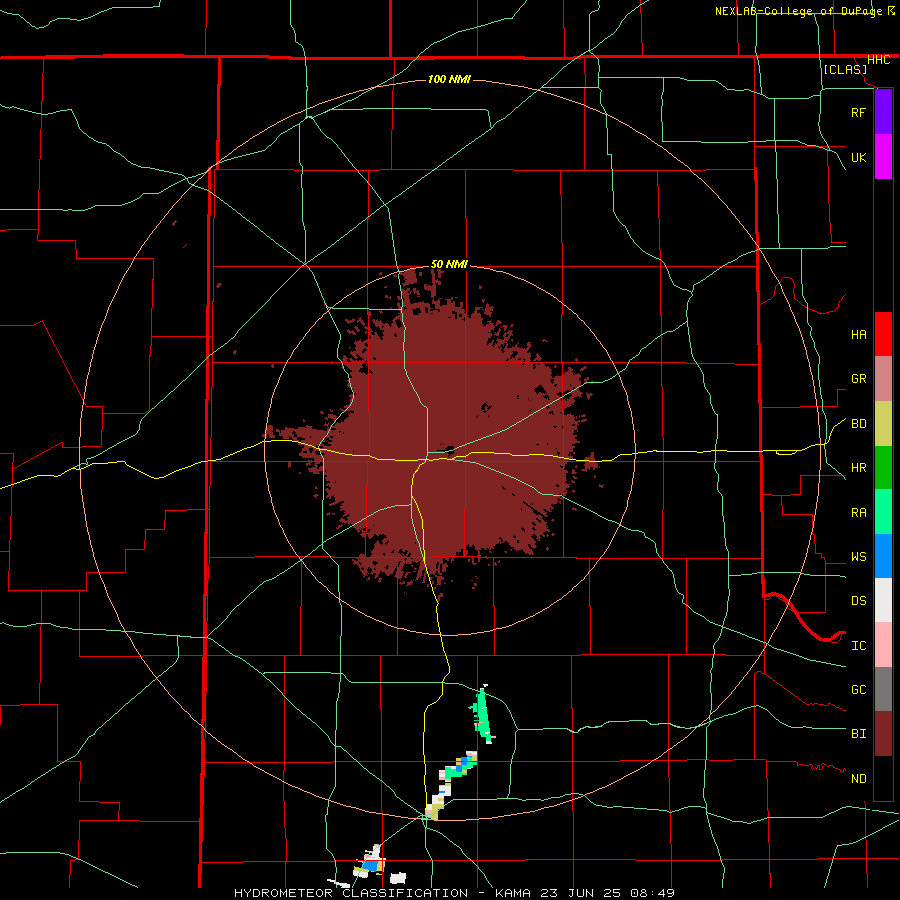The image size is (900, 900).
Task: Click the red HA legend swatch
Action: tap(883, 334)
